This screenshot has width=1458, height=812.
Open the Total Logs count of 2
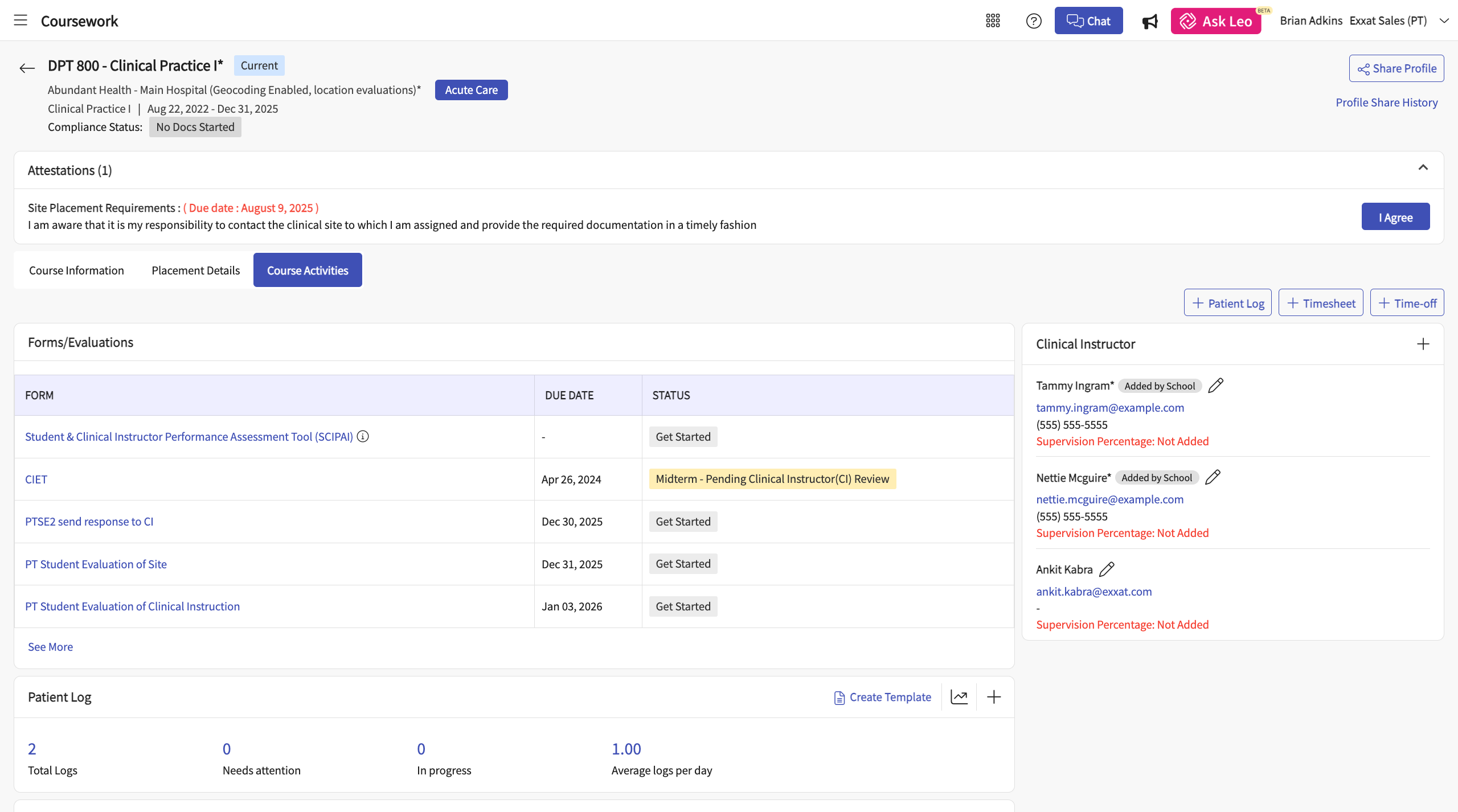[32, 749]
